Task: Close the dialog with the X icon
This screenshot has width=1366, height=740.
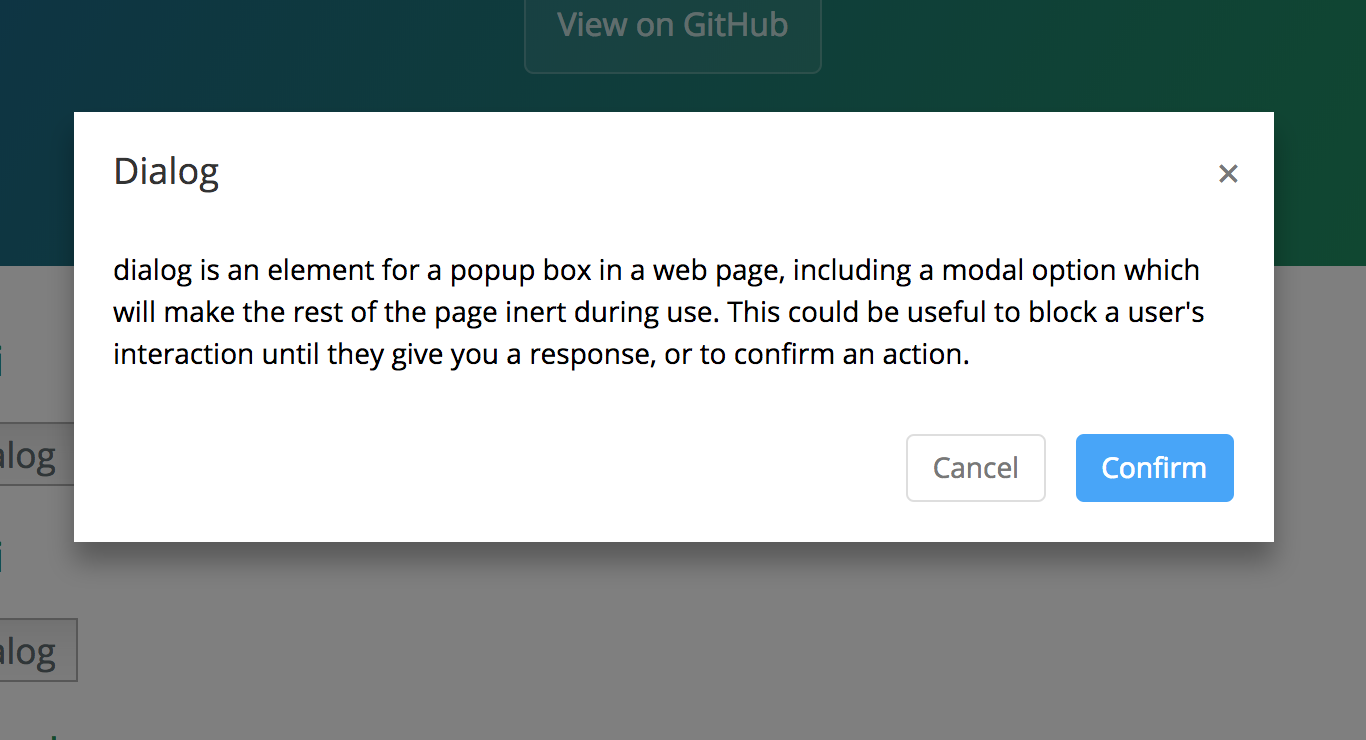Action: 1228,174
